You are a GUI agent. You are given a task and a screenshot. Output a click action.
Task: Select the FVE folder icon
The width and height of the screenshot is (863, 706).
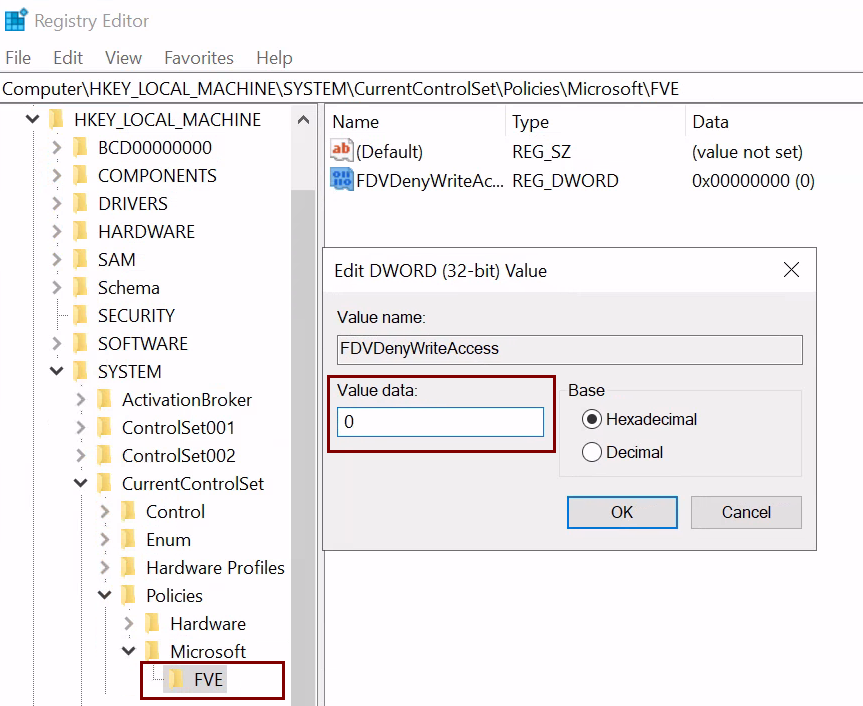tap(176, 680)
